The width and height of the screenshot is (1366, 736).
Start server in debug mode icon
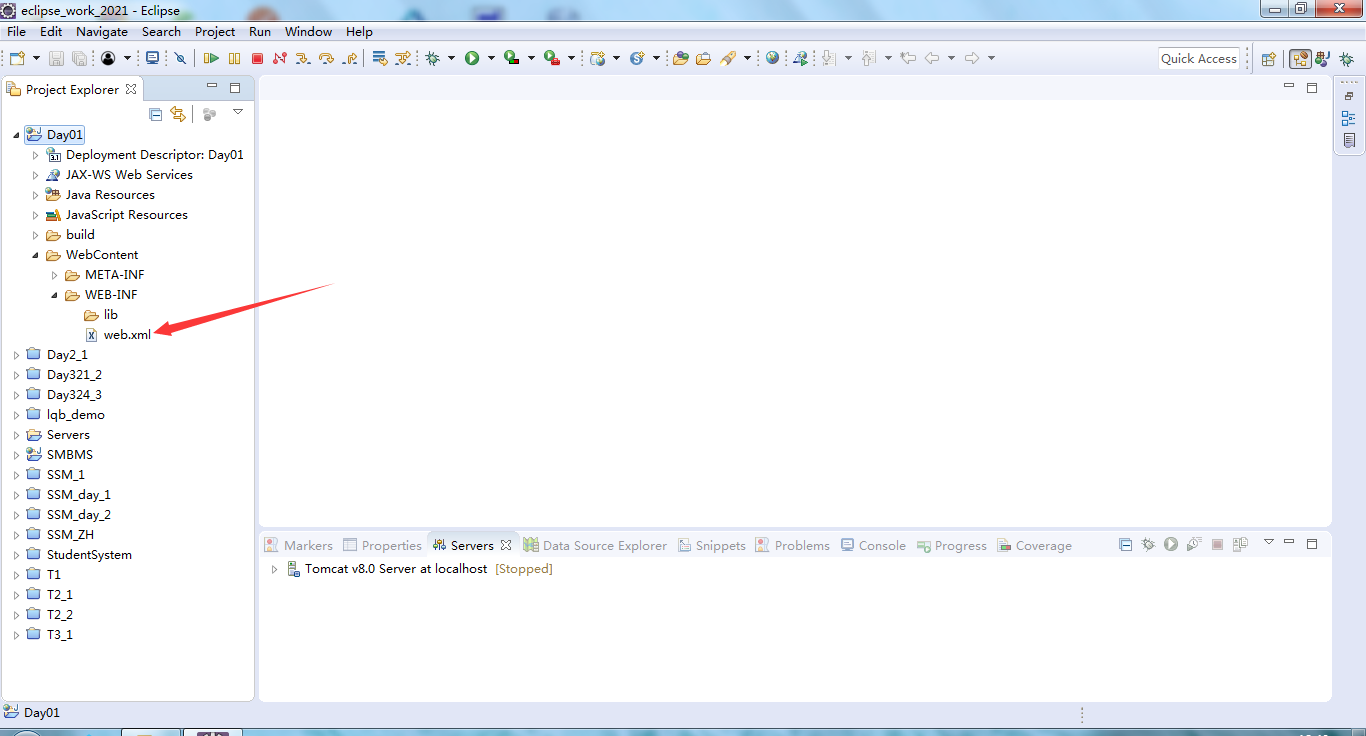pyautogui.click(x=1148, y=545)
